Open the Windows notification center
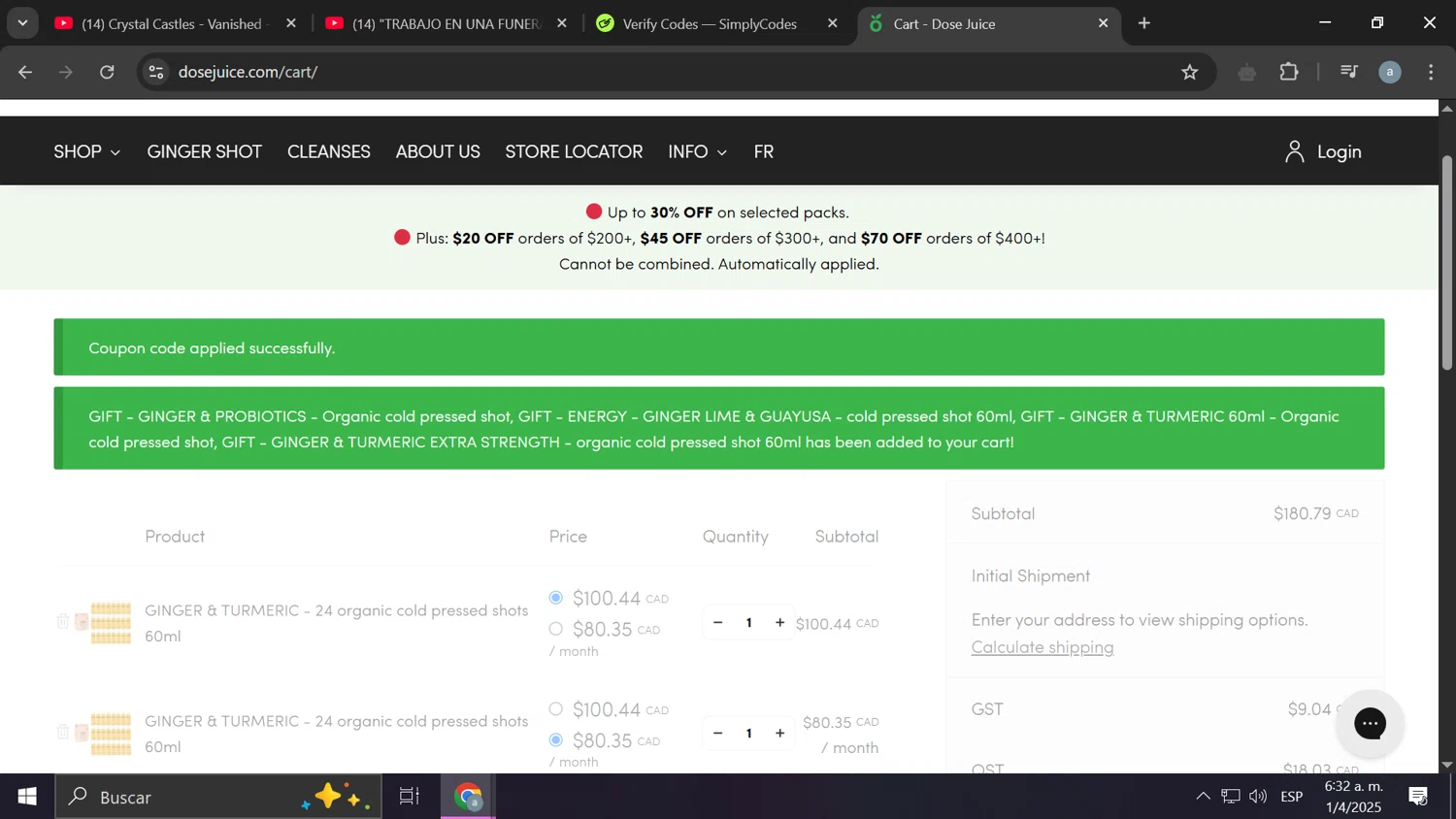This screenshot has width=1456, height=819. 1418,797
